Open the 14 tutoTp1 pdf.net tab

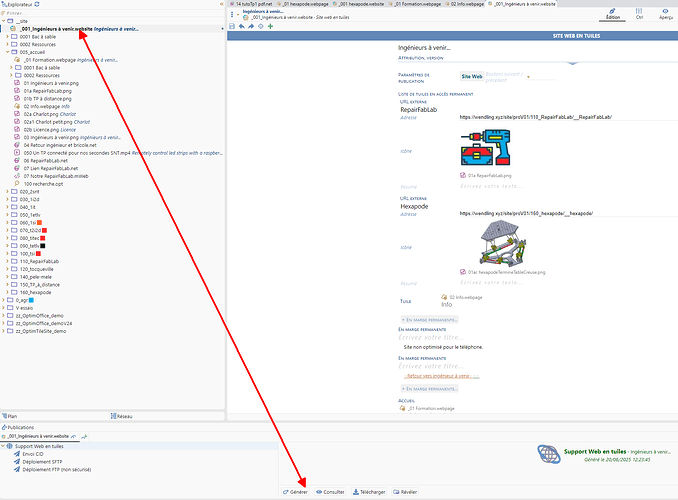(x=251, y=4)
